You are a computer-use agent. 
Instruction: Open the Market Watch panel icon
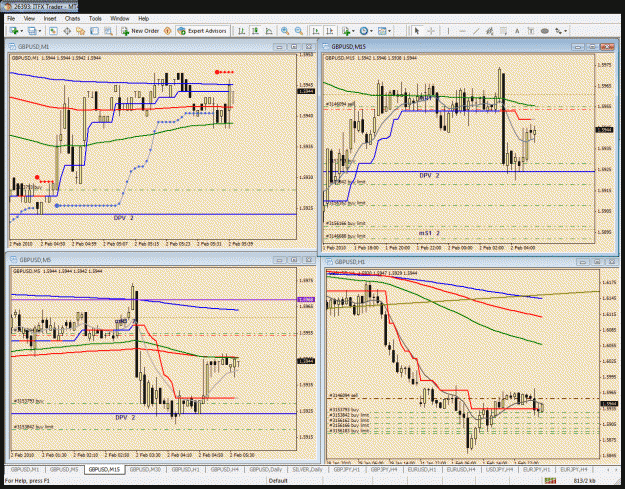tap(53, 31)
